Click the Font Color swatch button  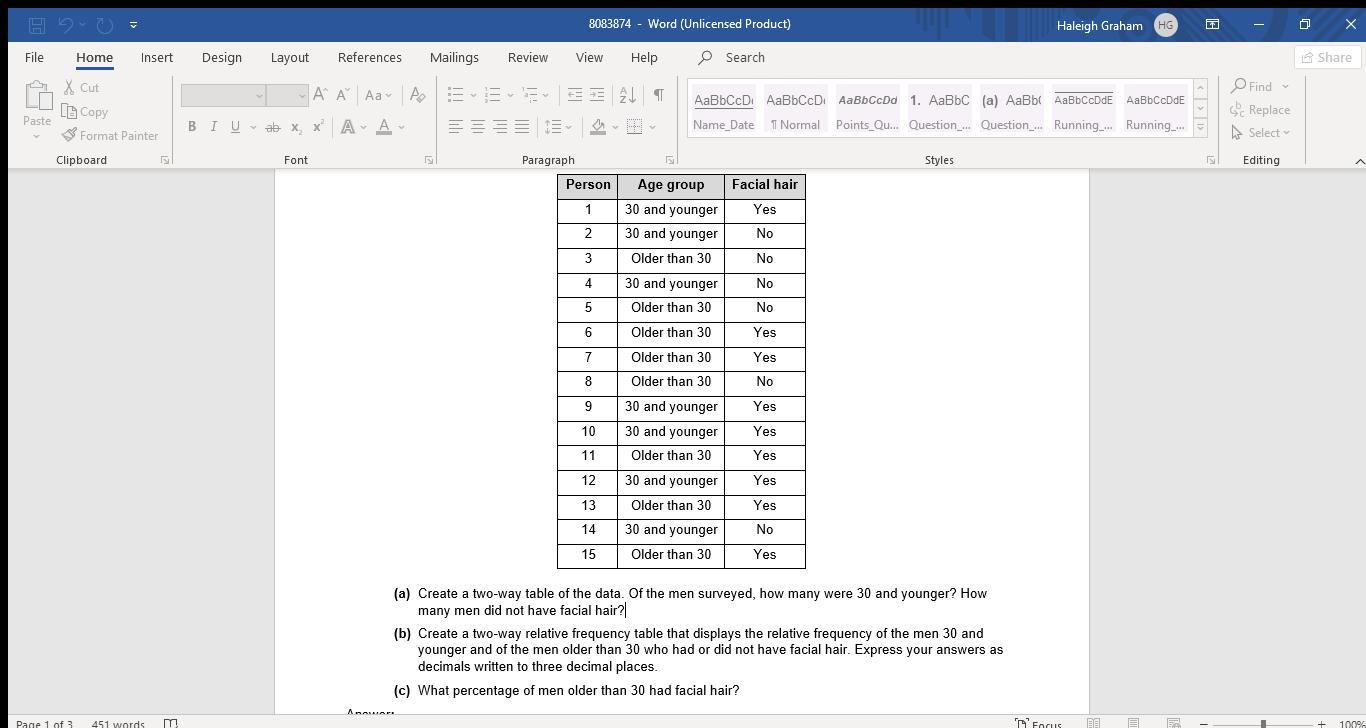tap(384, 127)
